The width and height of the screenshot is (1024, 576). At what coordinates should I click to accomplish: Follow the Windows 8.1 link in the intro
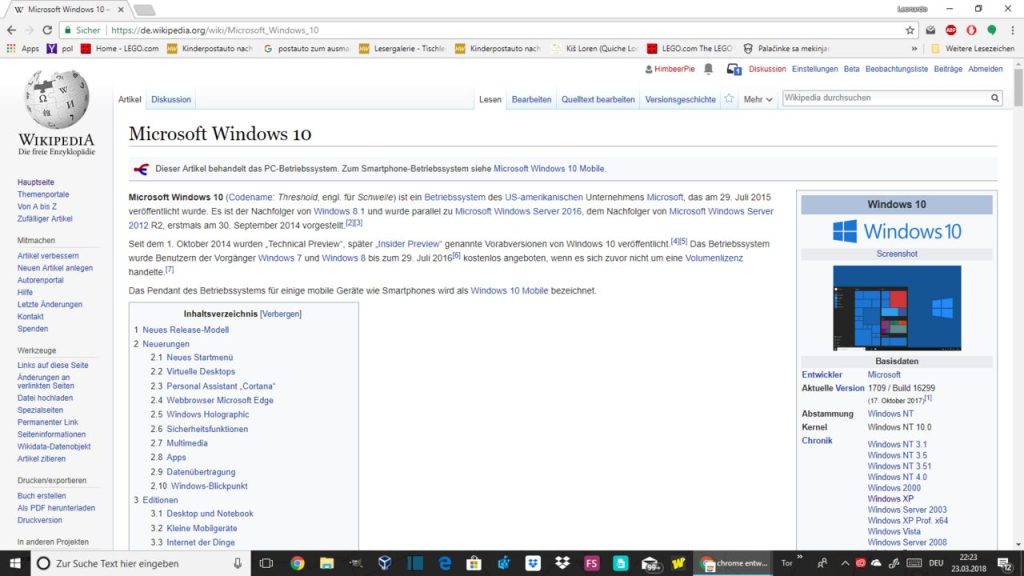click(339, 212)
